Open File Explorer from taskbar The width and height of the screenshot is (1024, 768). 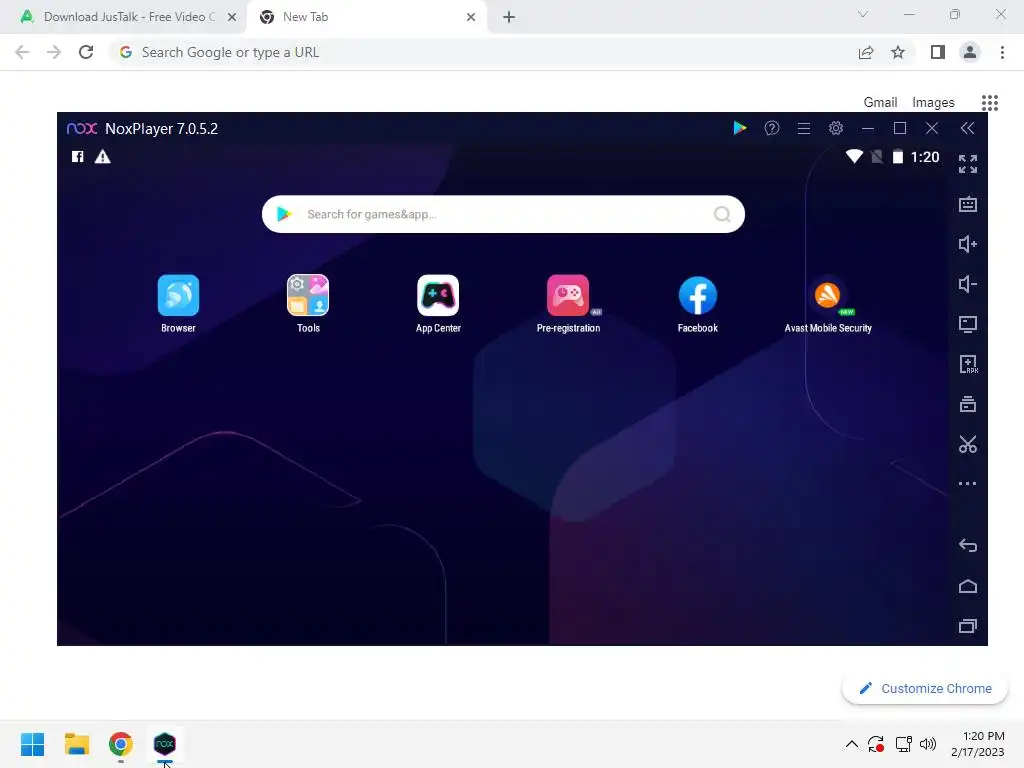point(77,744)
